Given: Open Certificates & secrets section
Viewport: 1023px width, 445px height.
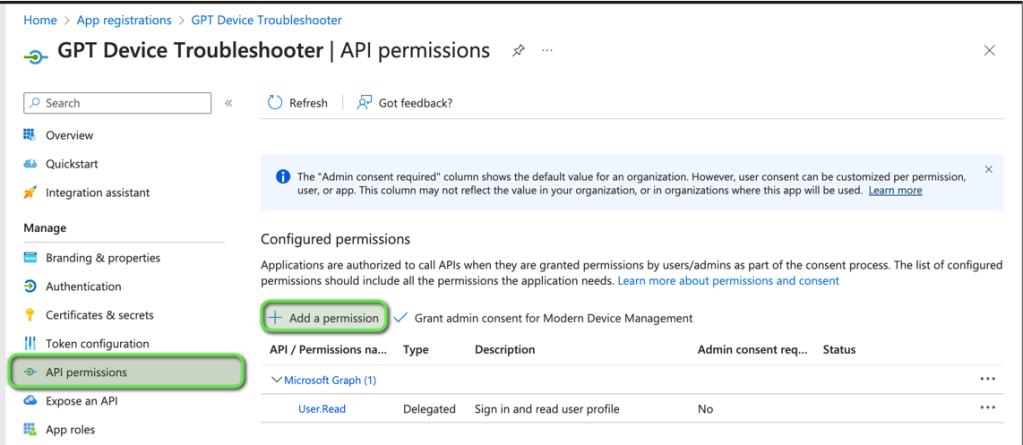Looking at the screenshot, I should click(x=99, y=315).
